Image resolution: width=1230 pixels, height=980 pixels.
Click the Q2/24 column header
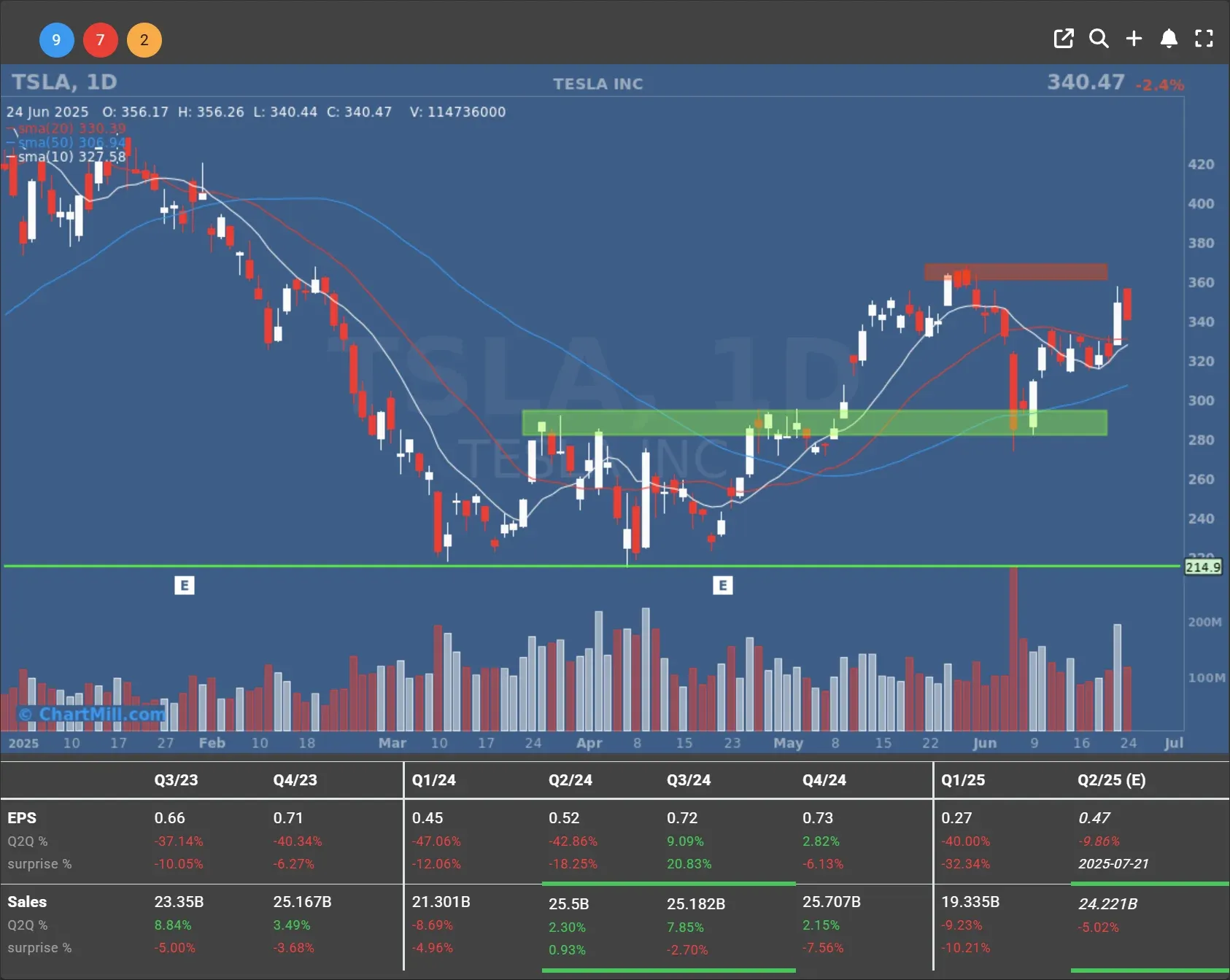tap(570, 780)
